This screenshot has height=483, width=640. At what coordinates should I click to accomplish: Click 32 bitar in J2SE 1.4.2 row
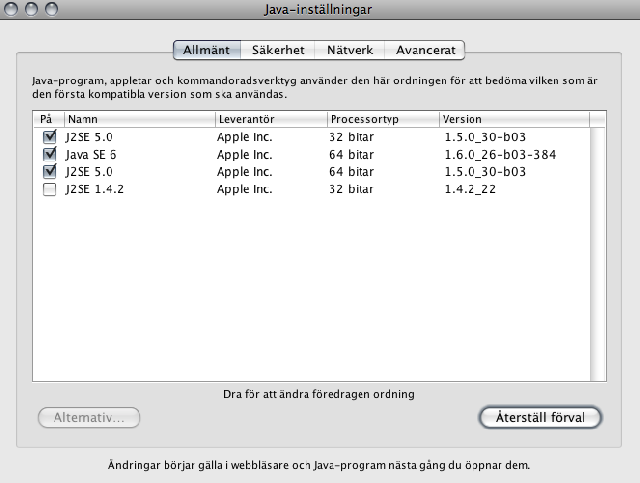point(351,189)
